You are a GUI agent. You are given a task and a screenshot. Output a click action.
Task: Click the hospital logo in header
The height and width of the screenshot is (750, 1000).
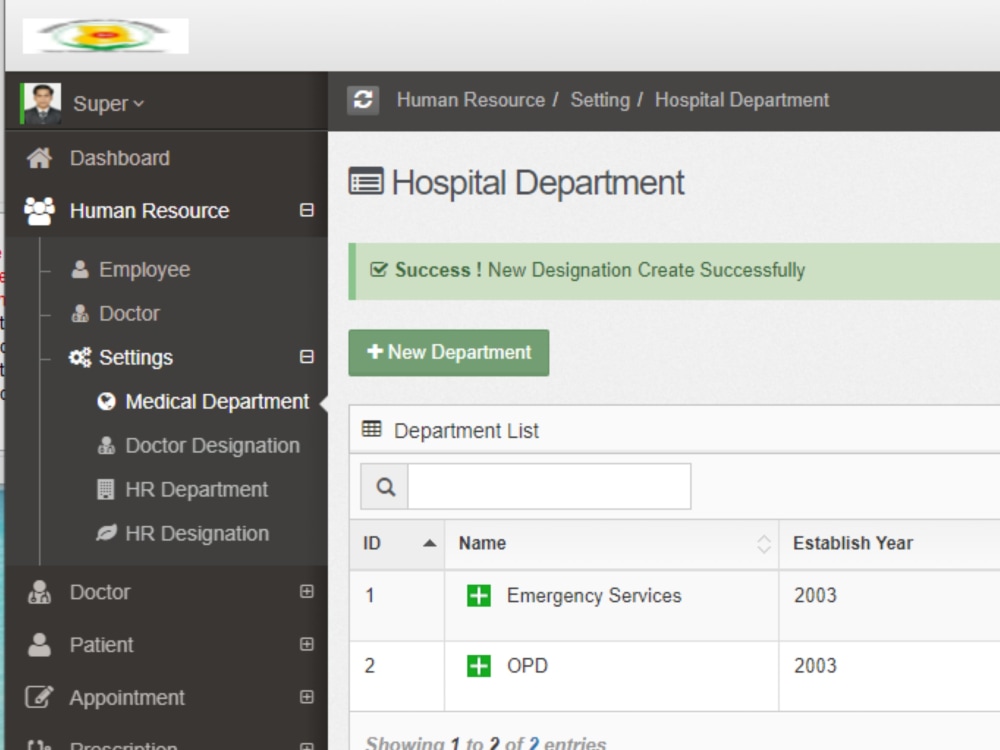[x=105, y=36]
